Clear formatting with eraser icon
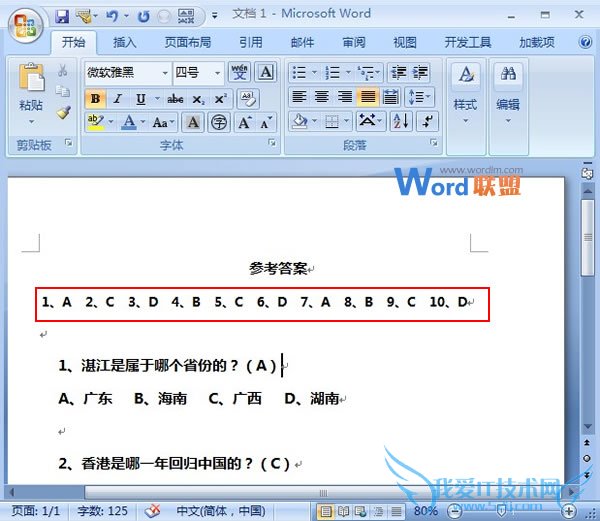The image size is (600, 521). [x=248, y=99]
